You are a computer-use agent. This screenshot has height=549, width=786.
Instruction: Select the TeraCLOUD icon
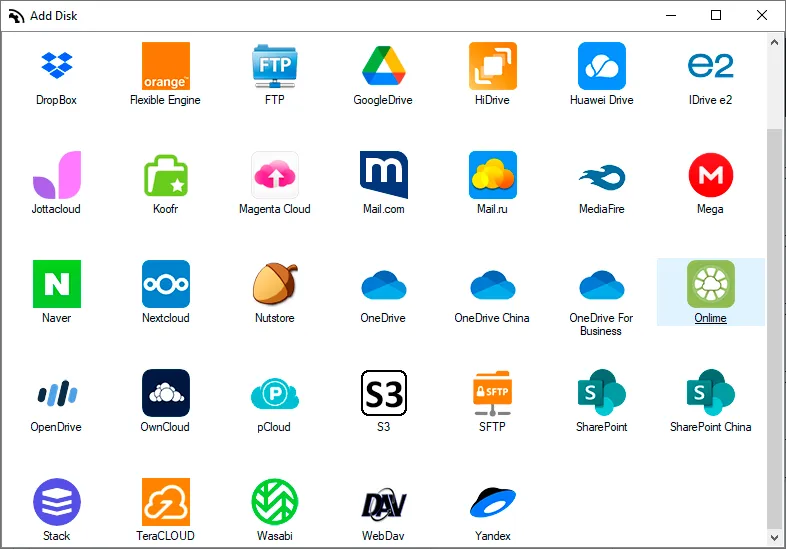pyautogui.click(x=166, y=502)
